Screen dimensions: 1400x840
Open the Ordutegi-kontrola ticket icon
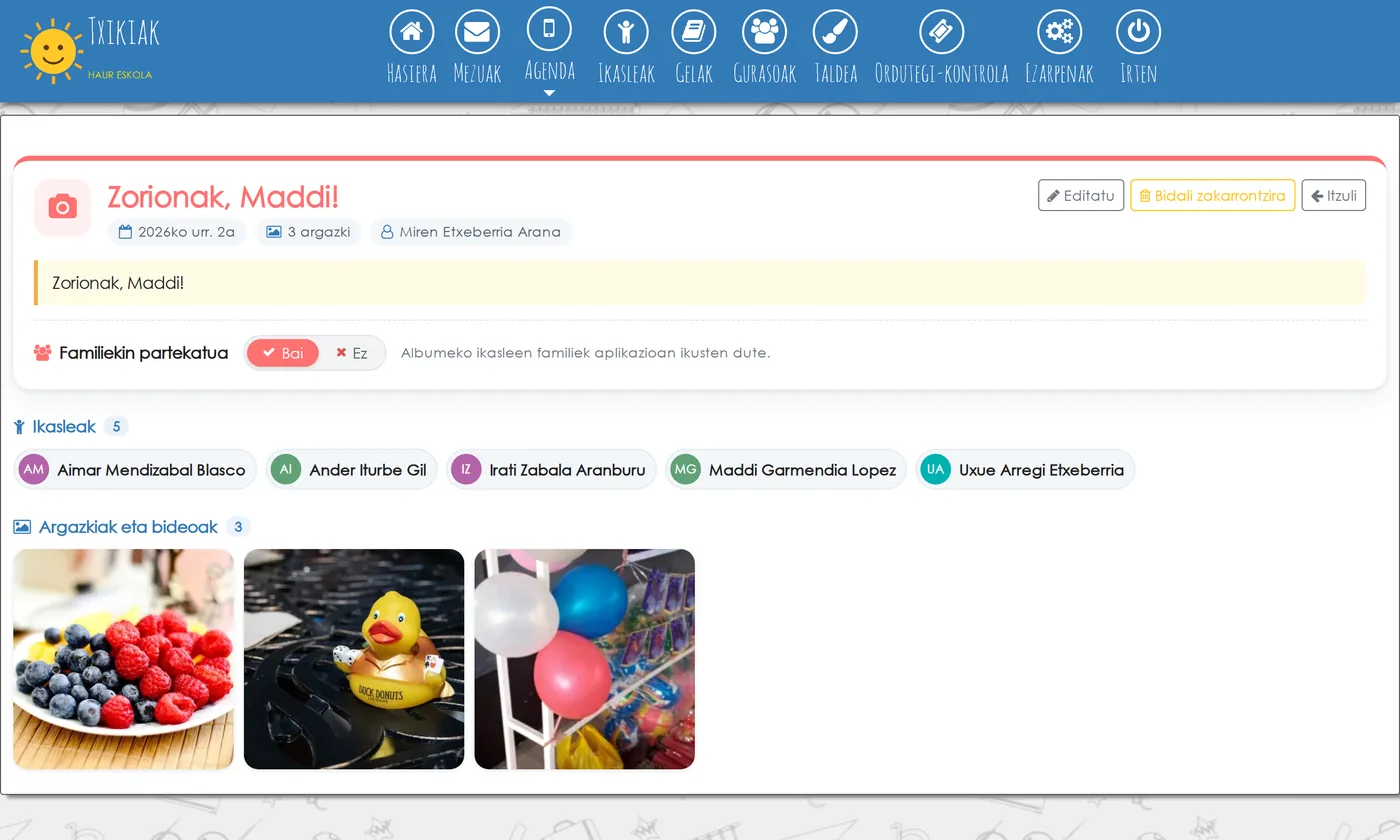941,32
